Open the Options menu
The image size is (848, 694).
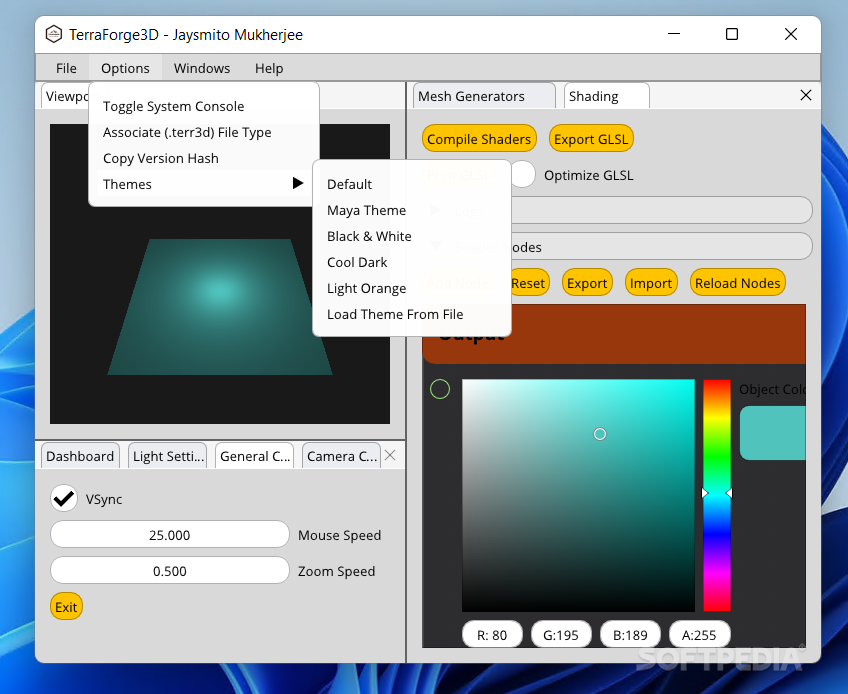(125, 68)
